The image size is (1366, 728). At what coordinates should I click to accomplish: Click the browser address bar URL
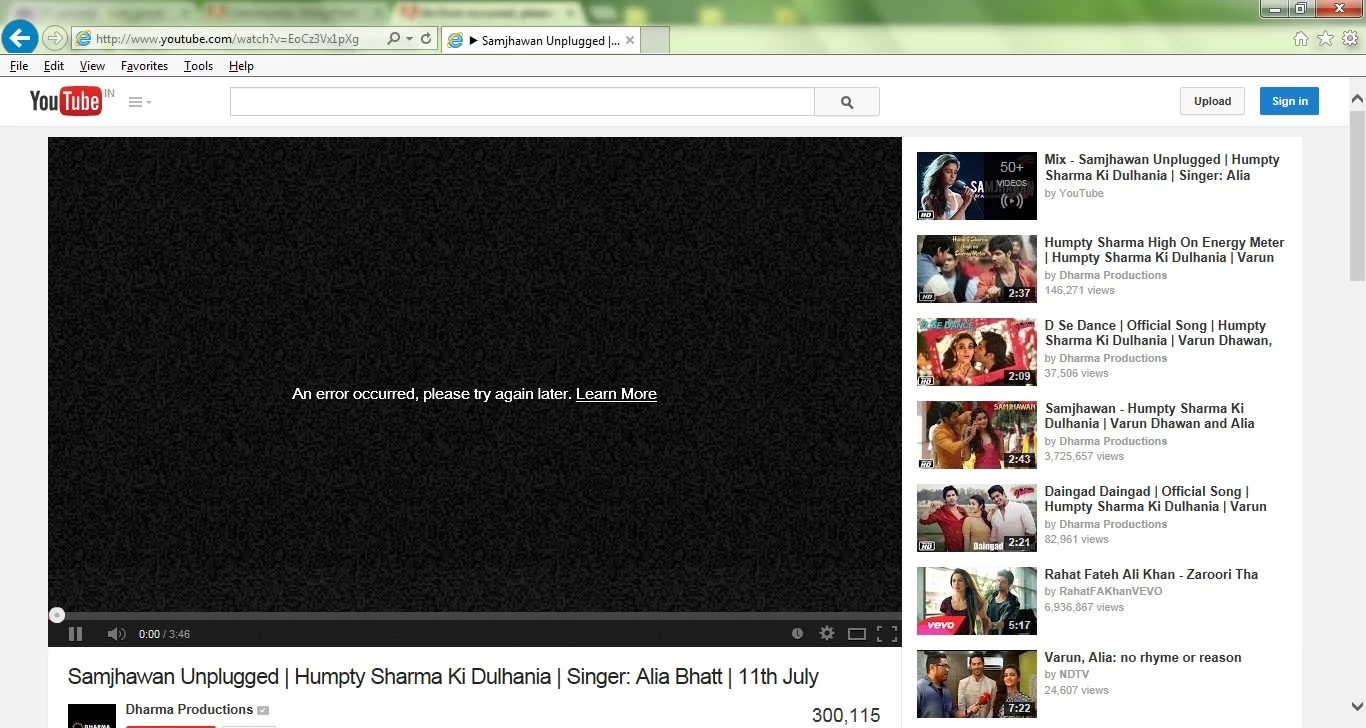(x=228, y=39)
